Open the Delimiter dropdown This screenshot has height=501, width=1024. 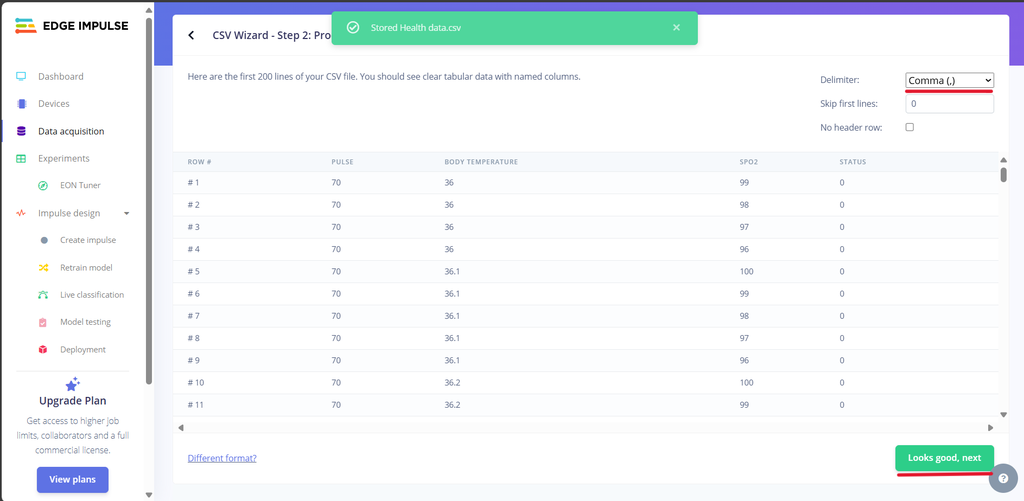click(950, 80)
